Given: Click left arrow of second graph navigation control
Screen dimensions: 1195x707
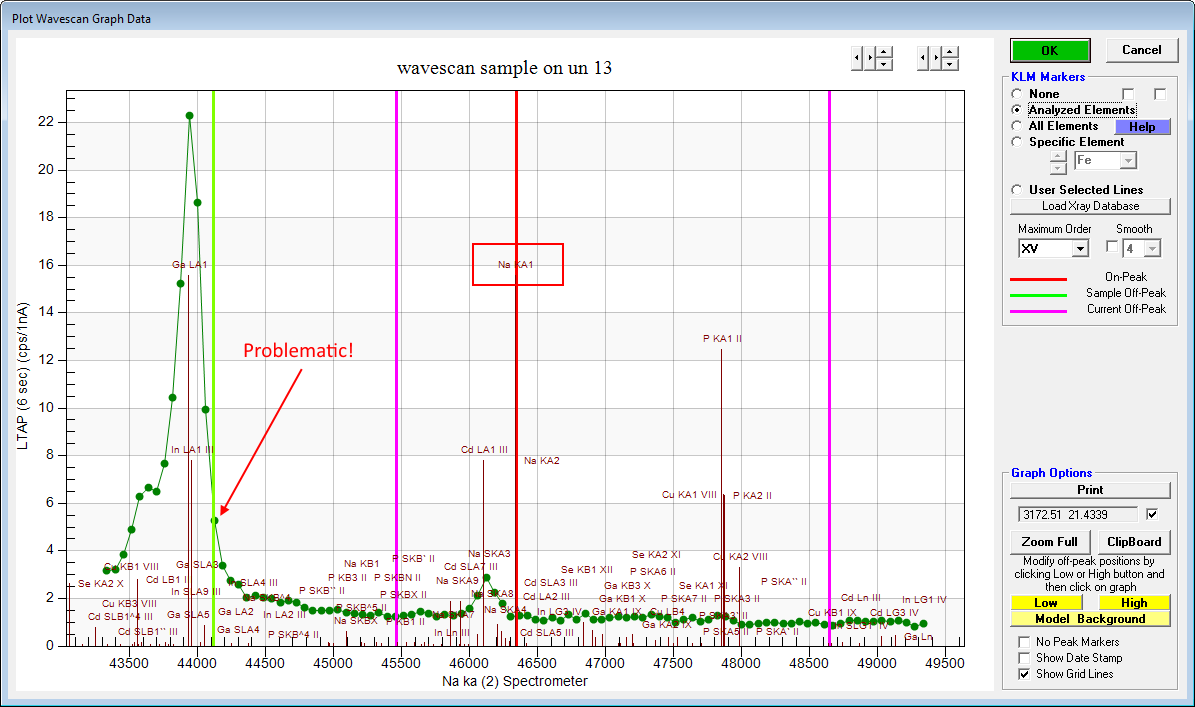Looking at the screenshot, I should pyautogui.click(x=923, y=58).
